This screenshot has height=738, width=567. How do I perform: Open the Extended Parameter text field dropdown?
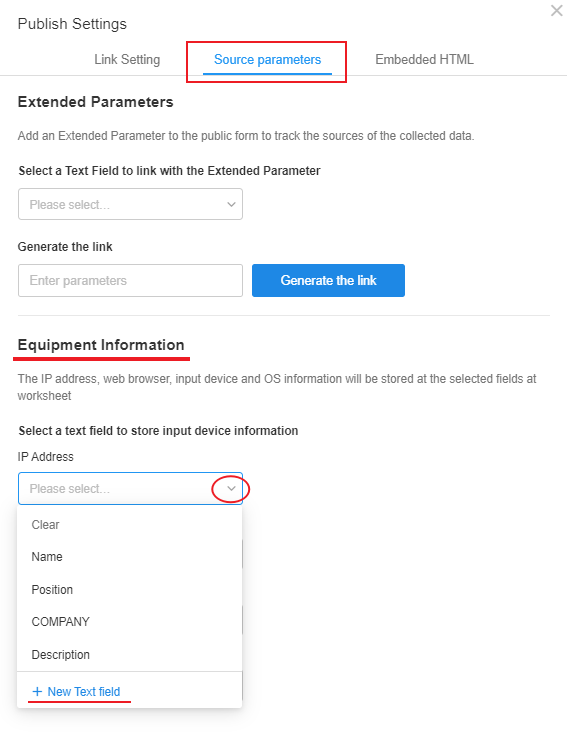(x=130, y=204)
